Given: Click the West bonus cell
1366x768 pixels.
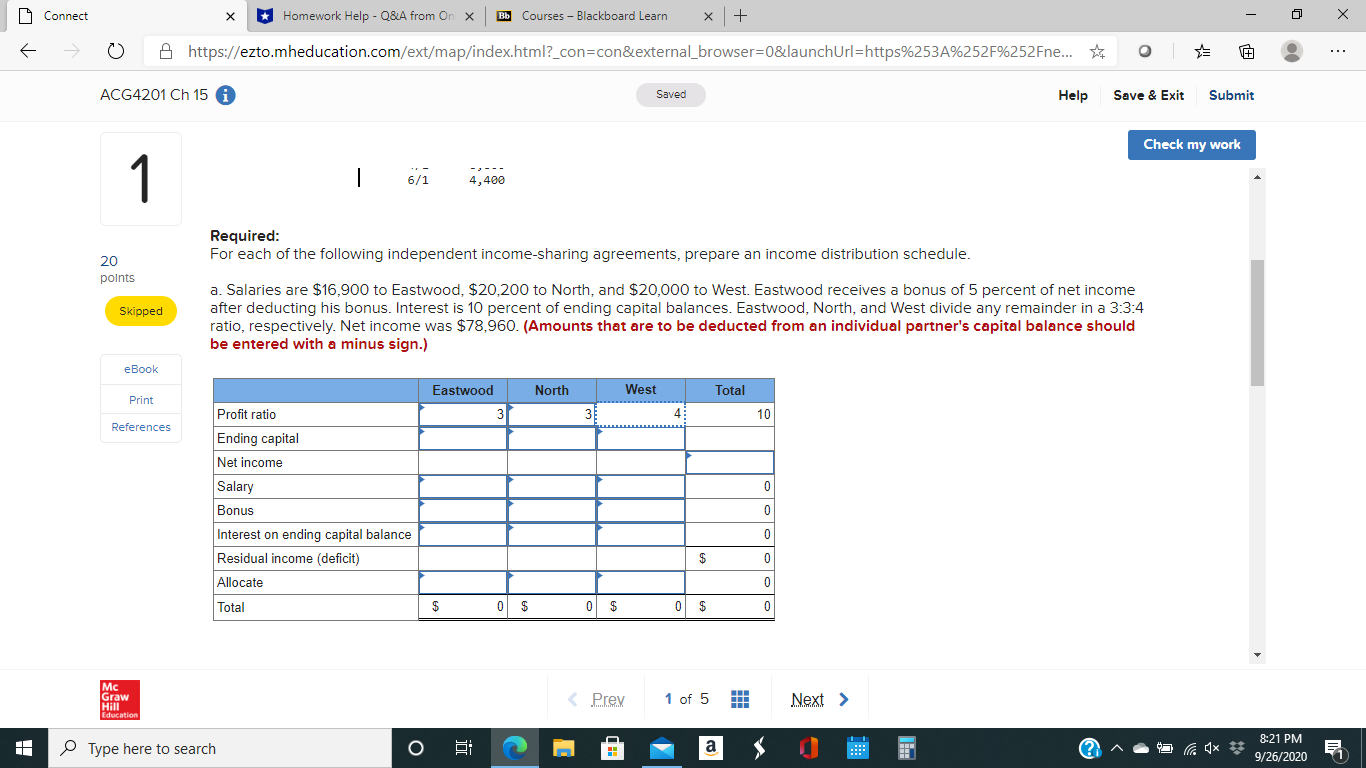Looking at the screenshot, I should coord(641,510).
